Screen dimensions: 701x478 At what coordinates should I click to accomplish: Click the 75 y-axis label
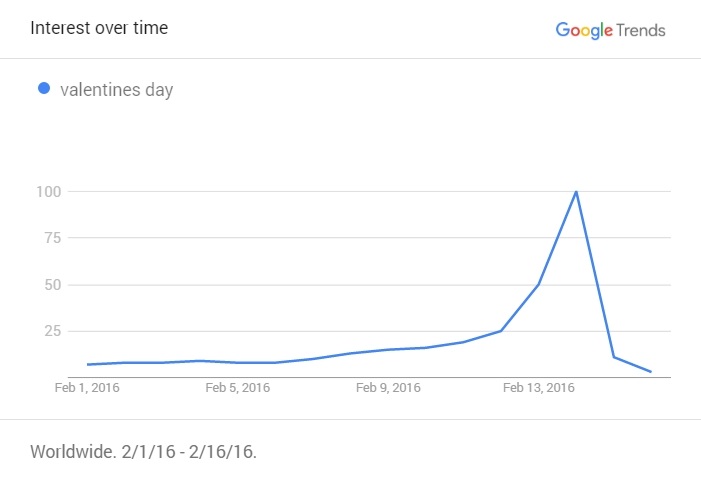pos(53,238)
